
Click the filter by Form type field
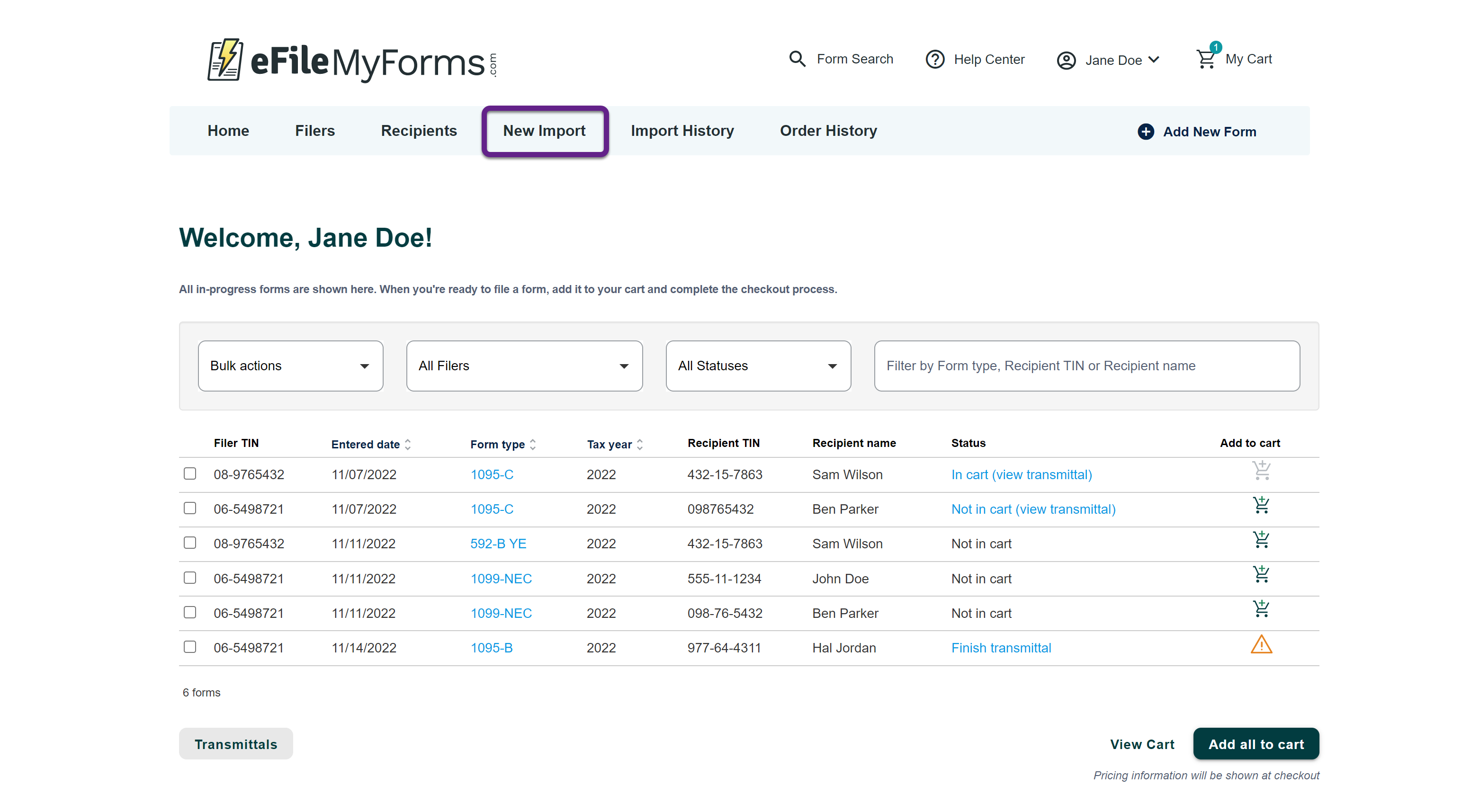[x=1086, y=366]
